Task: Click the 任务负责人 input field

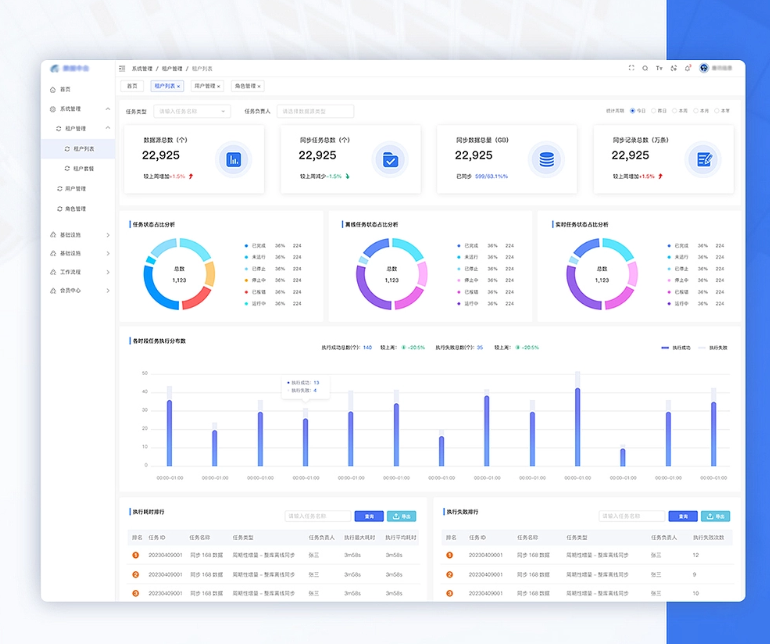Action: coord(316,111)
